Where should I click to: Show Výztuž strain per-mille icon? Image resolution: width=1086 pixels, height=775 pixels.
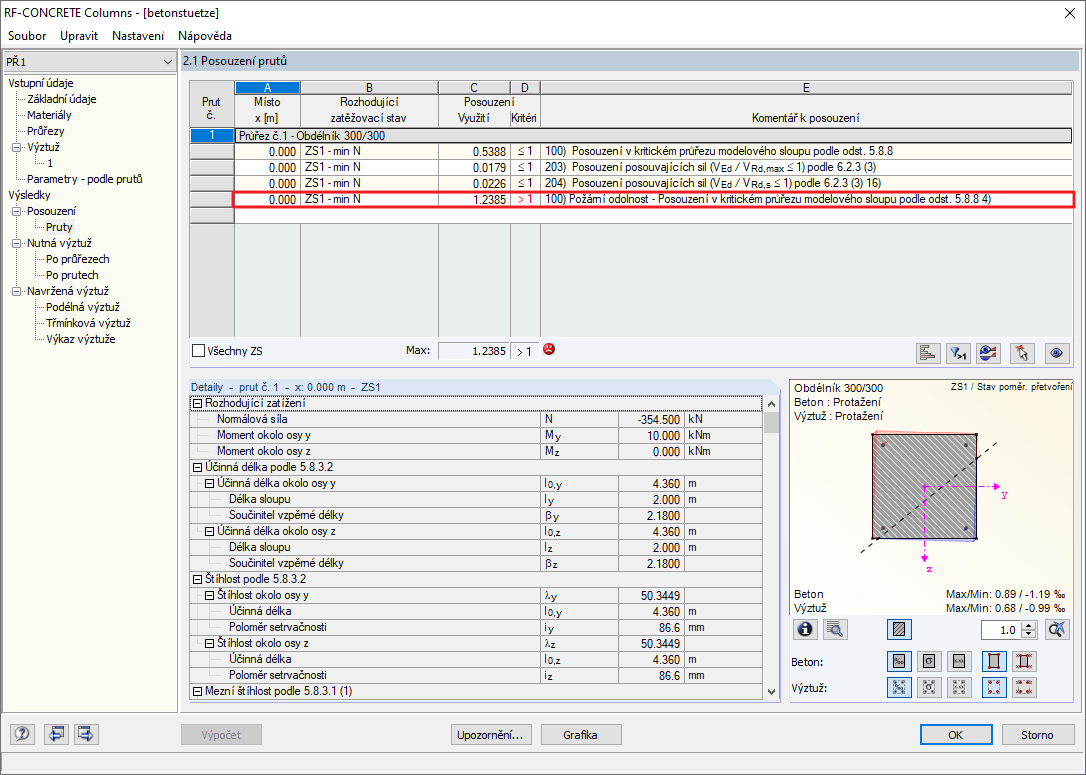pos(899,687)
